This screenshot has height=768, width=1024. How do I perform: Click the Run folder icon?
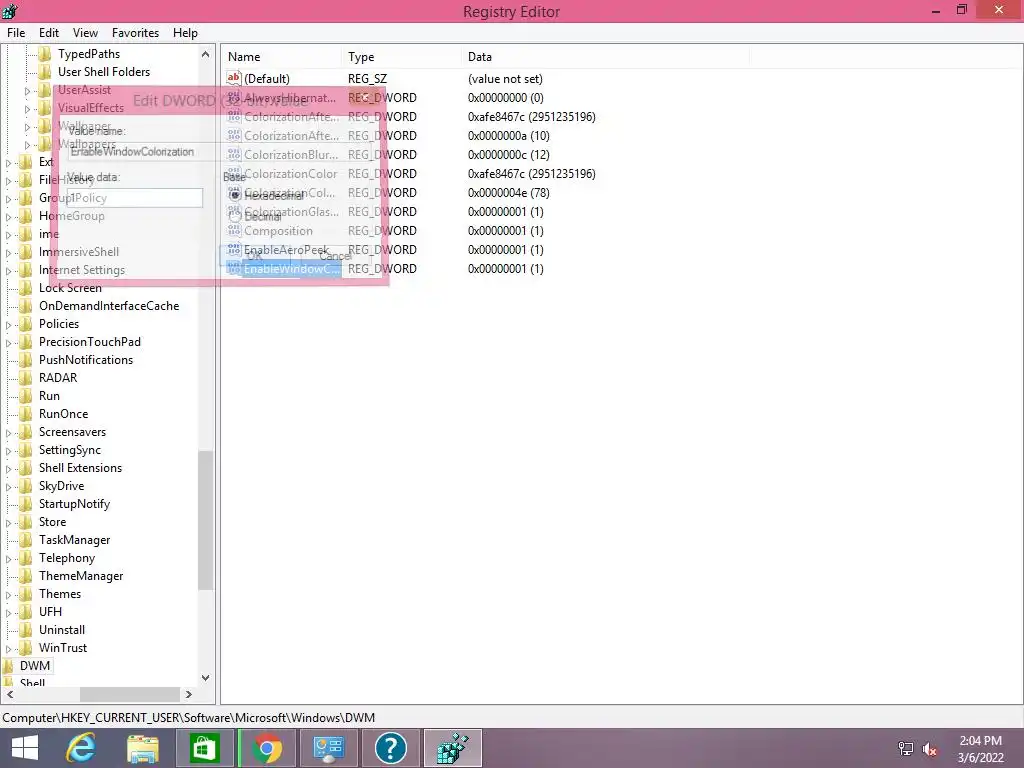point(25,396)
